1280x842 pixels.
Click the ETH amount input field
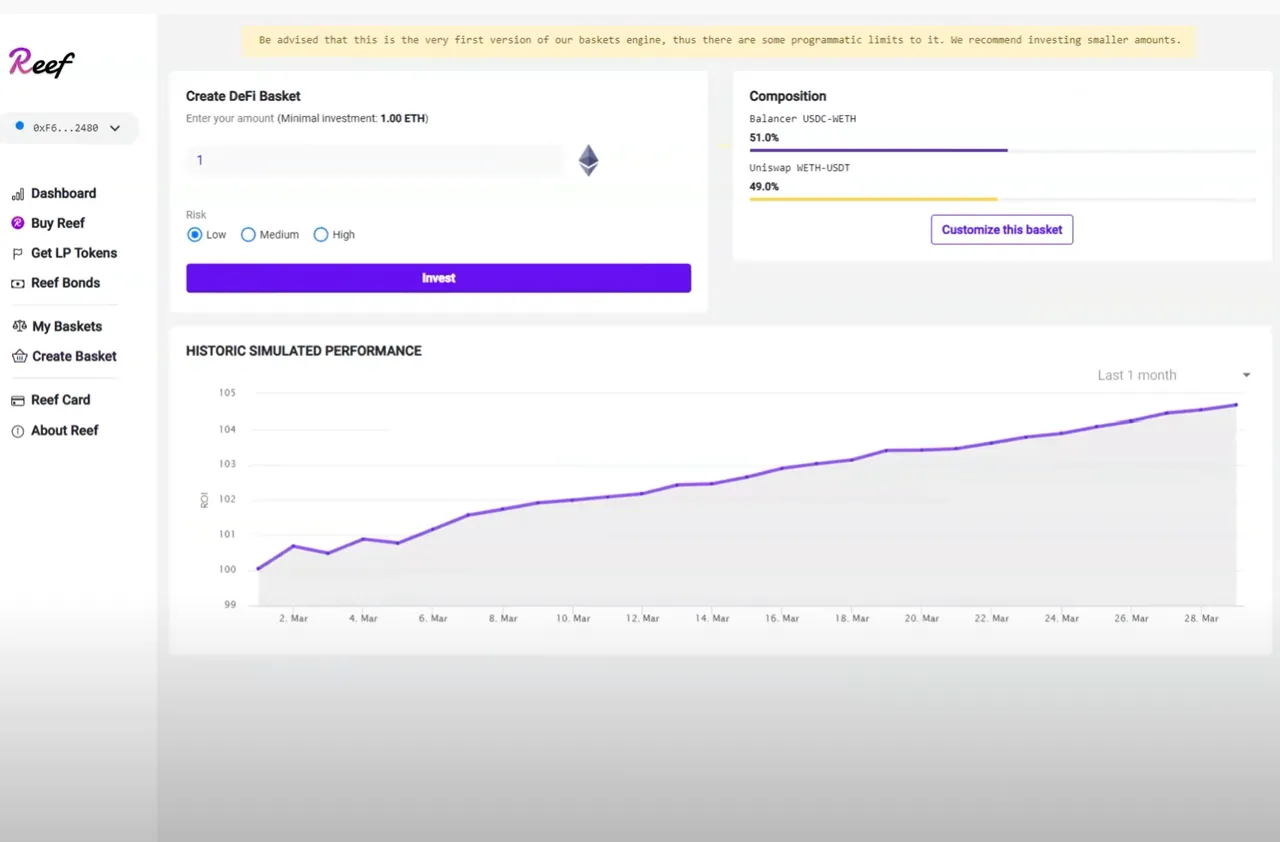click(x=376, y=160)
